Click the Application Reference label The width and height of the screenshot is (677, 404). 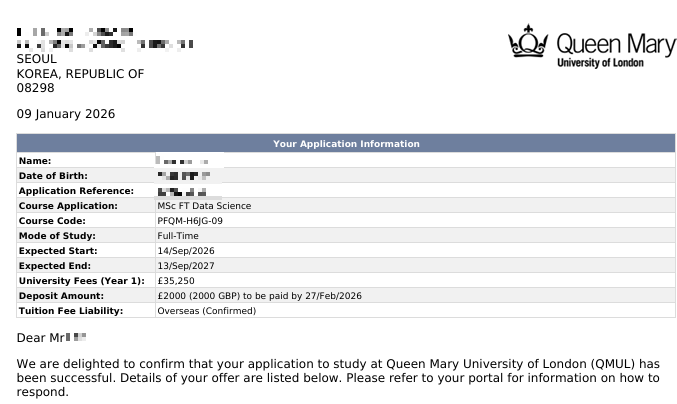click(x=76, y=191)
